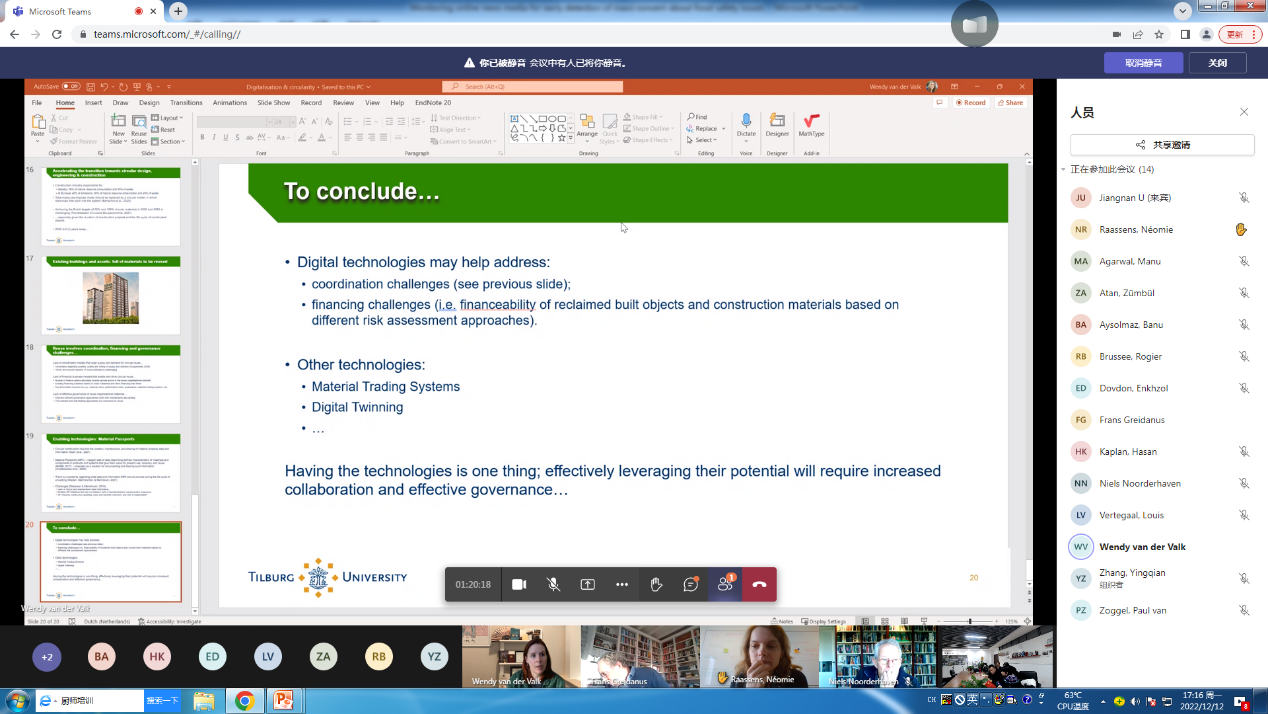Screen dimensions: 1268x714
Task: Open more actions ellipsis in call toolbar
Action: 622,585
